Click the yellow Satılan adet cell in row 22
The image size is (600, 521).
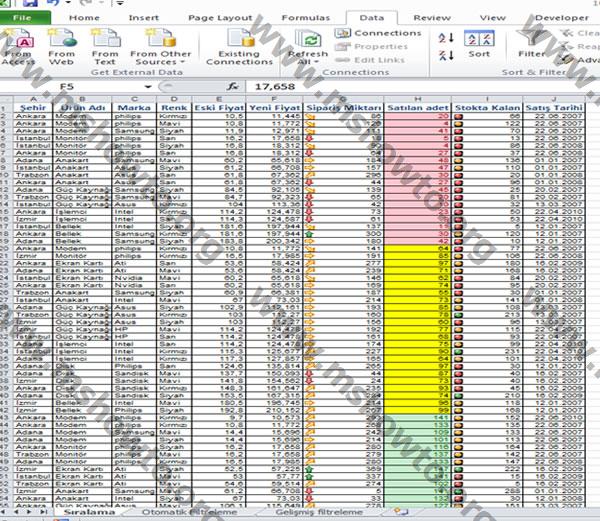pos(417,263)
